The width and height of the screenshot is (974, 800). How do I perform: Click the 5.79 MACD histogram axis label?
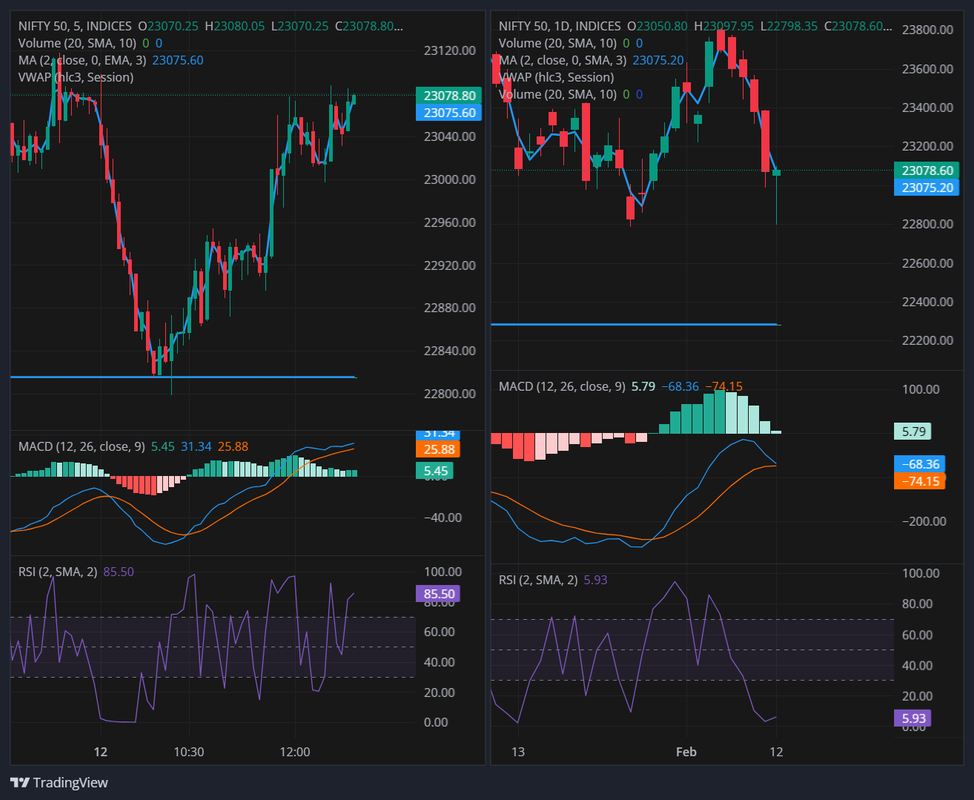pyautogui.click(x=913, y=431)
